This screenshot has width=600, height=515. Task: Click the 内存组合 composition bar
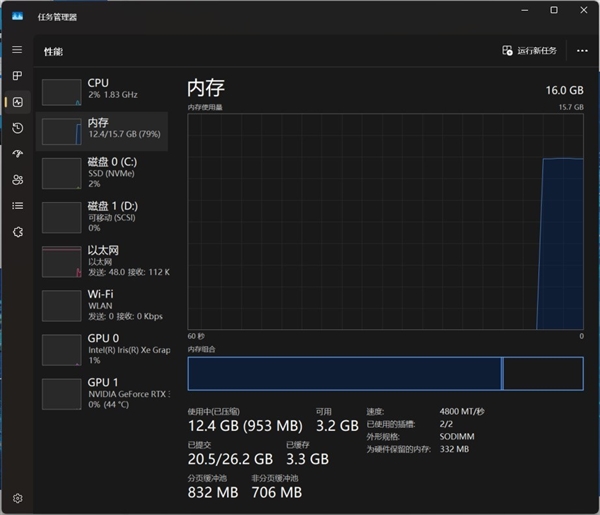pyautogui.click(x=385, y=374)
